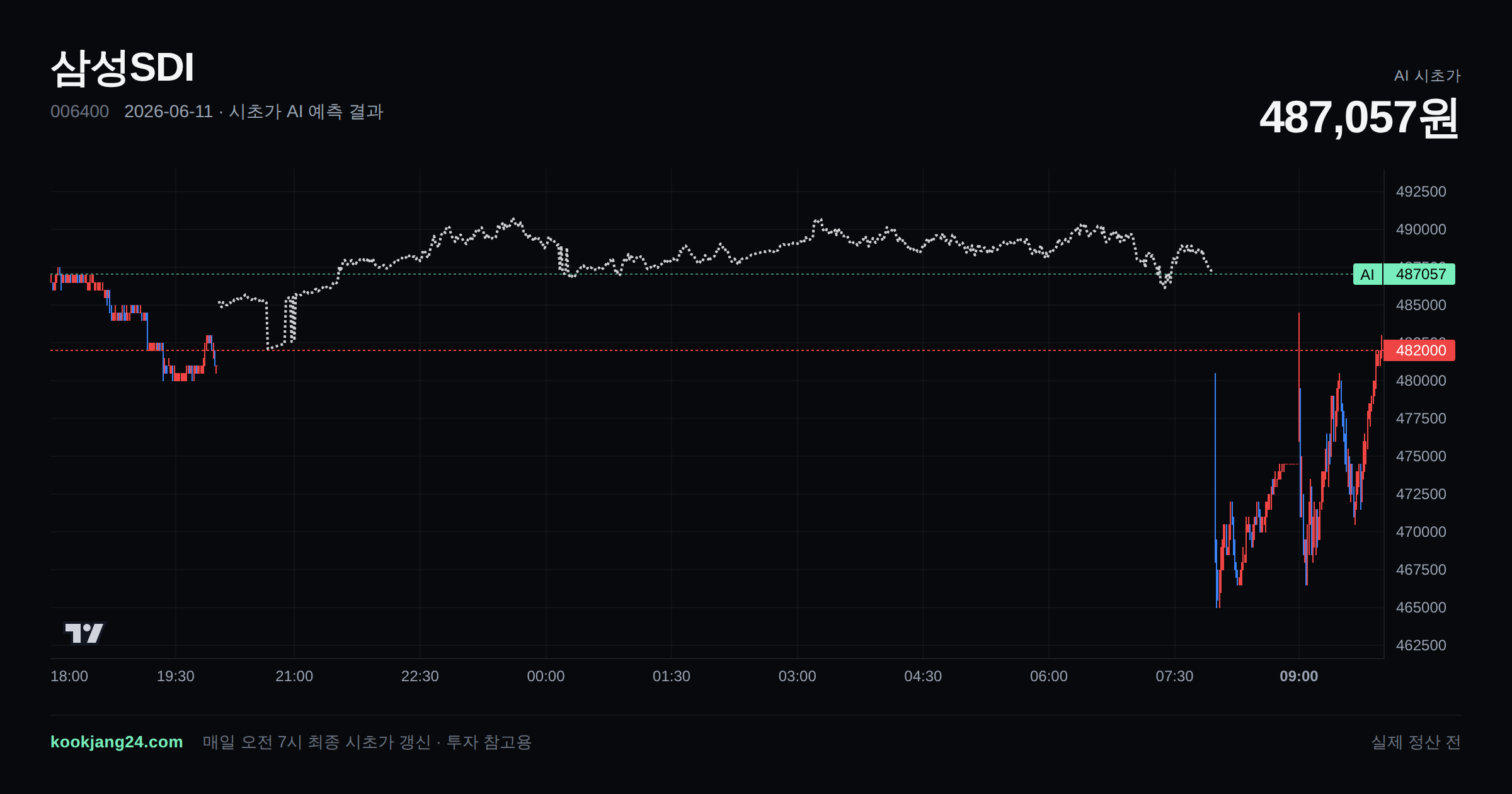1512x794 pixels.
Task: Click the 465000 price axis label
Action: 1421,607
